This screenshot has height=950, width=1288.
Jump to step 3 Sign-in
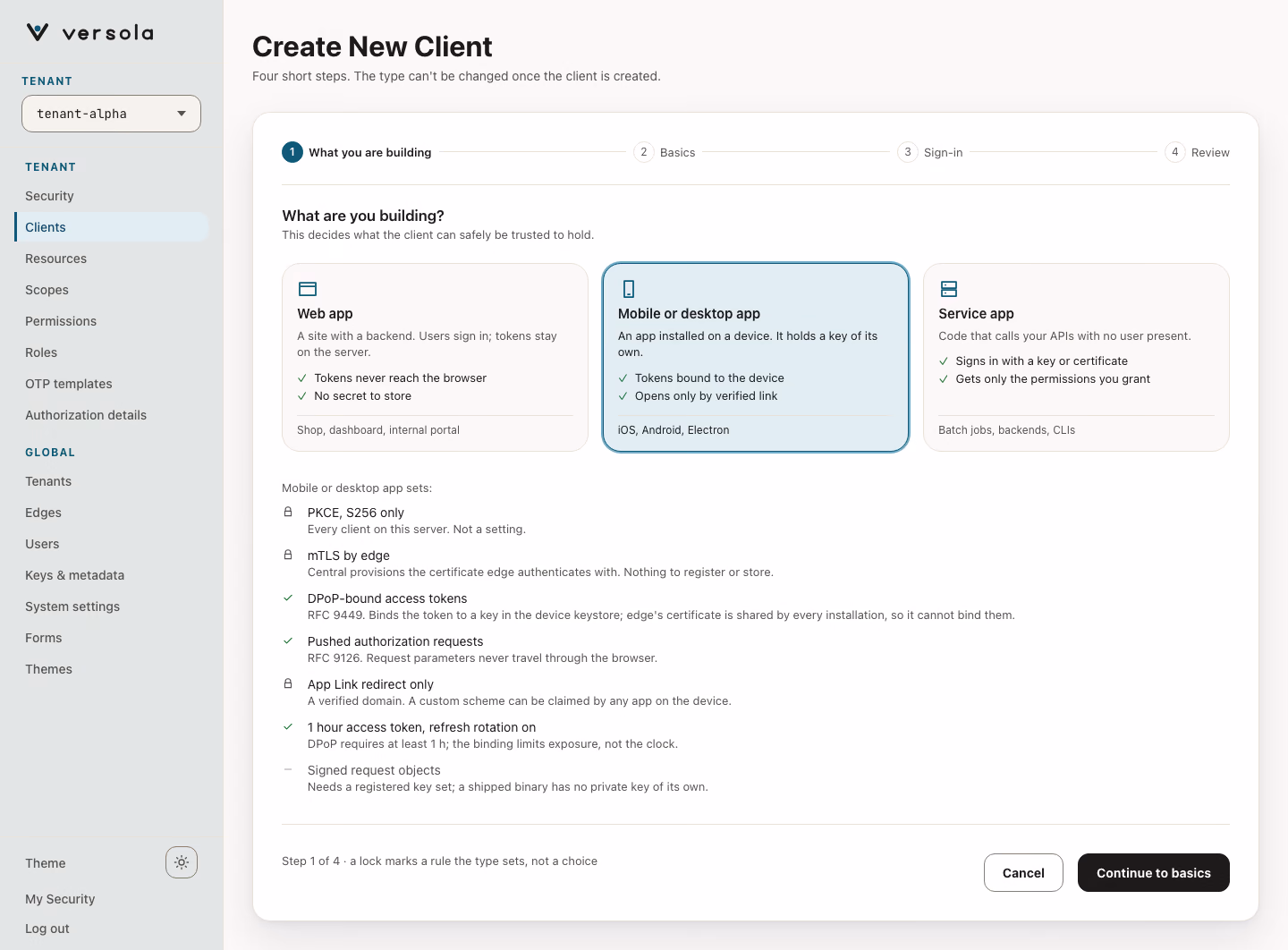tap(930, 152)
